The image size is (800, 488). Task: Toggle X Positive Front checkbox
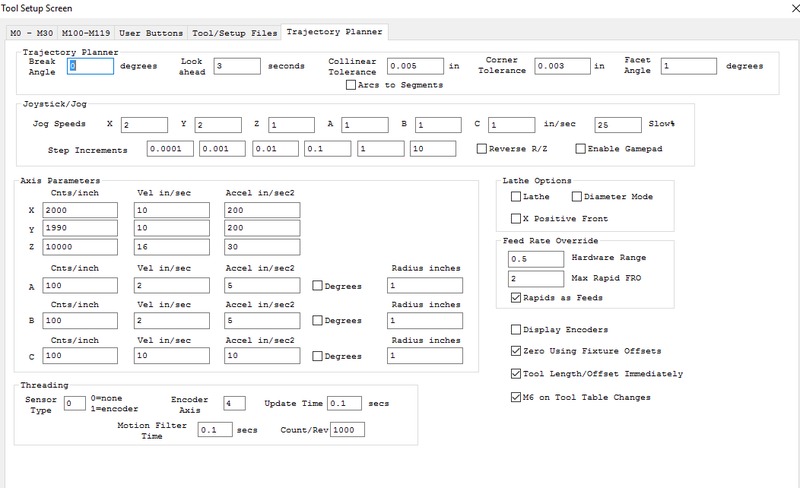tap(516, 218)
